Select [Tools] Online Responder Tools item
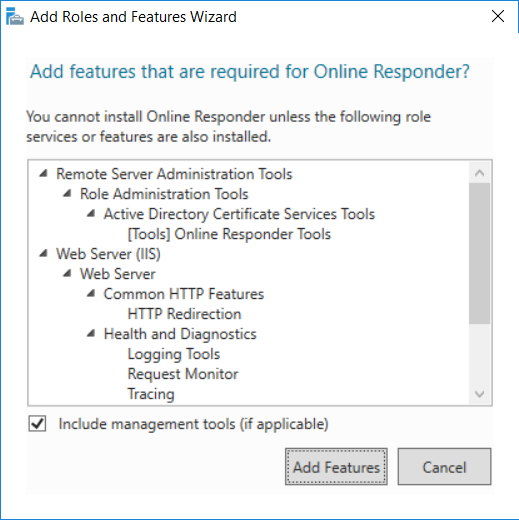 229,234
